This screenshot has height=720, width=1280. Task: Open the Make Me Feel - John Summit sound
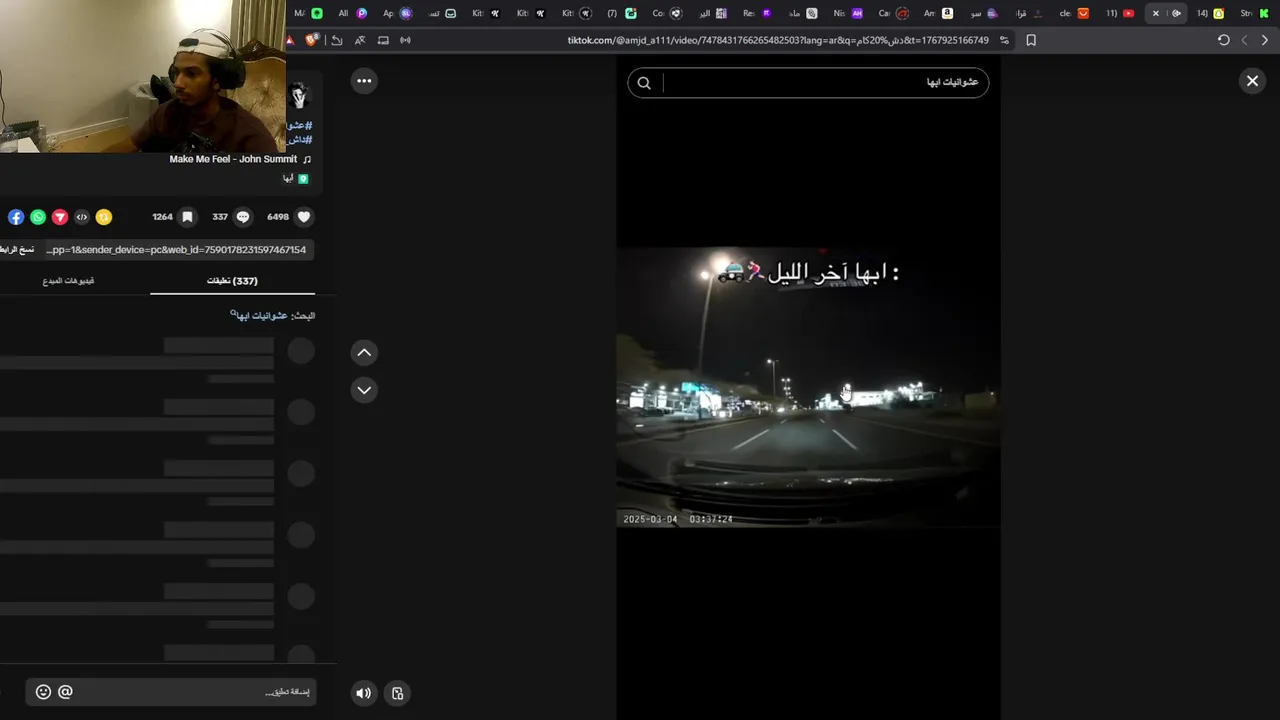240,159
